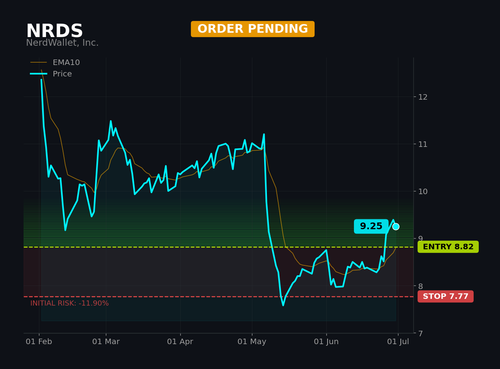The height and width of the screenshot is (369, 500).
Task: Click the 01 Apr axis label
Action: click(180, 341)
